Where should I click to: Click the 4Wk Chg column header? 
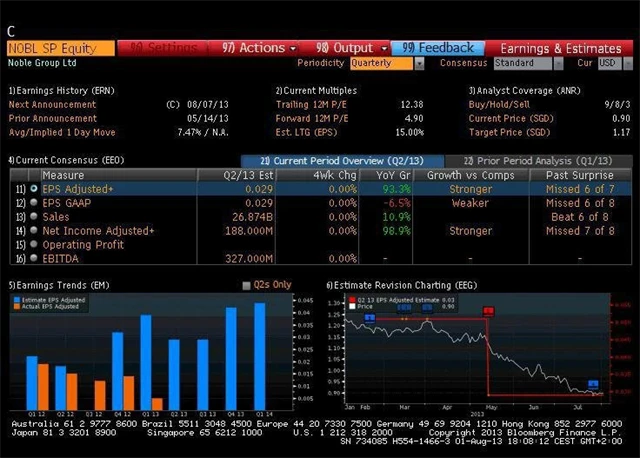[x=318, y=175]
